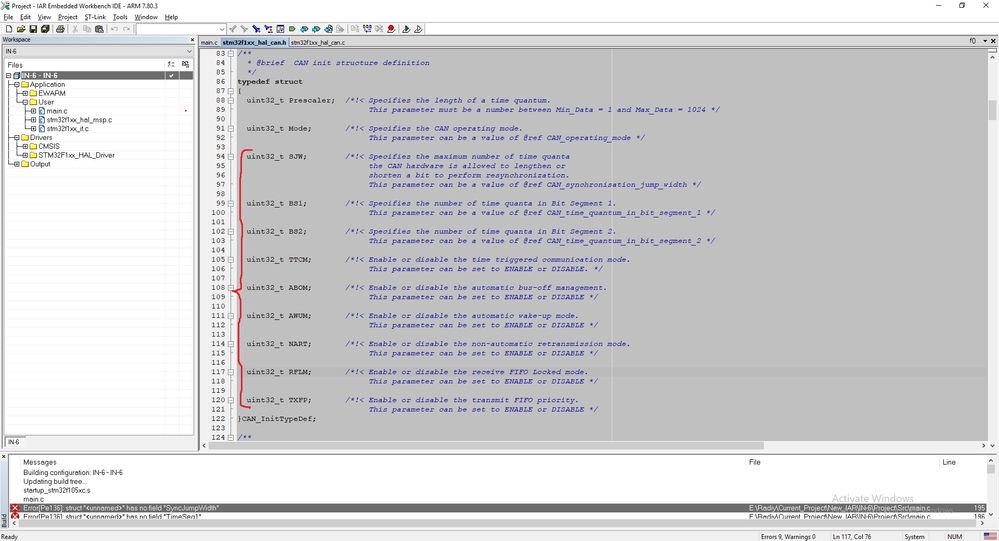Click the Copy toolbar icon
This screenshot has width=999, height=541.
coord(87,29)
